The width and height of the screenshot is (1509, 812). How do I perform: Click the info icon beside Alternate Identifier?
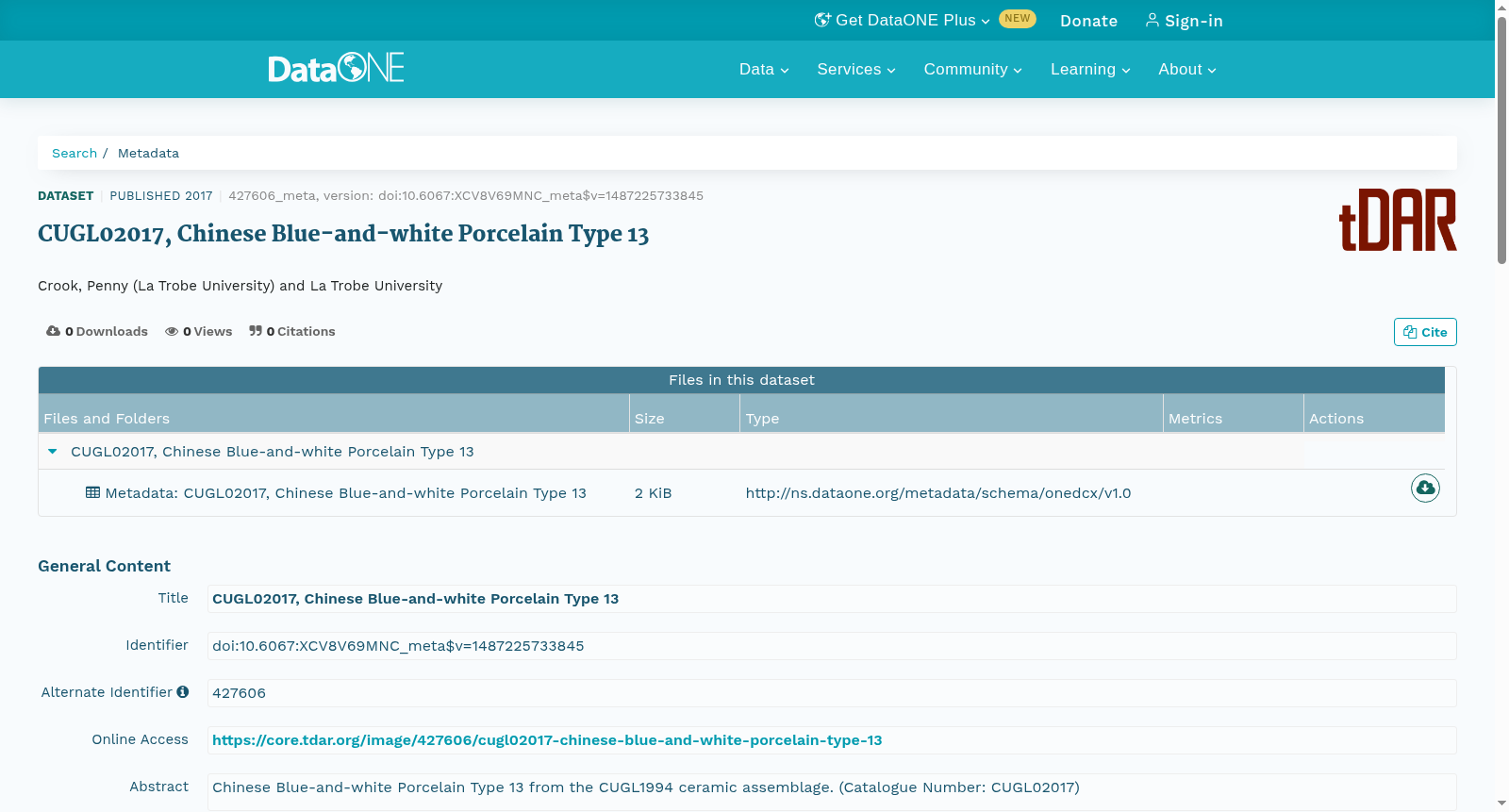[x=183, y=691]
